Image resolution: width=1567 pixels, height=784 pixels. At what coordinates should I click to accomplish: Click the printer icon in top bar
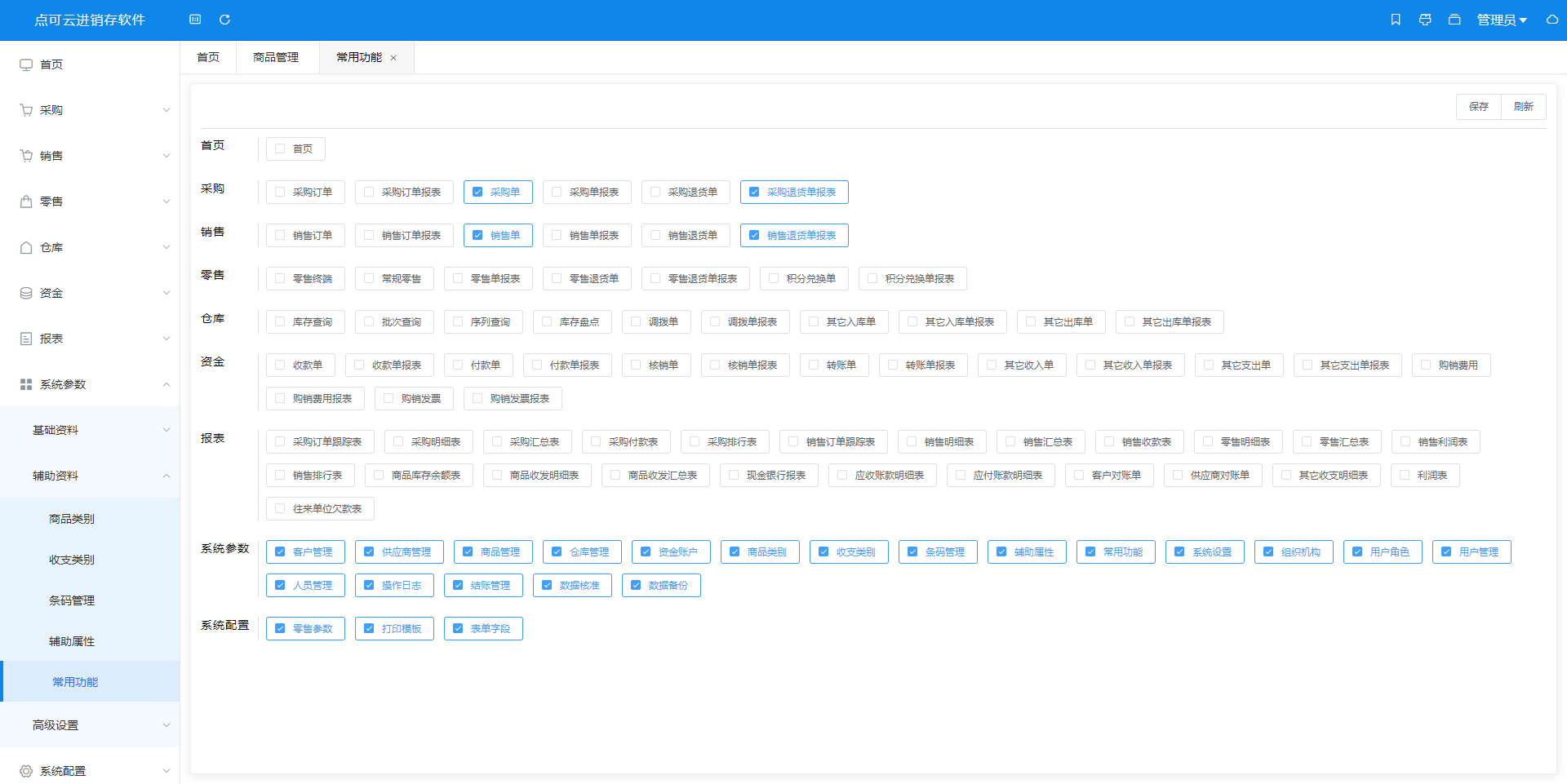click(x=1425, y=20)
